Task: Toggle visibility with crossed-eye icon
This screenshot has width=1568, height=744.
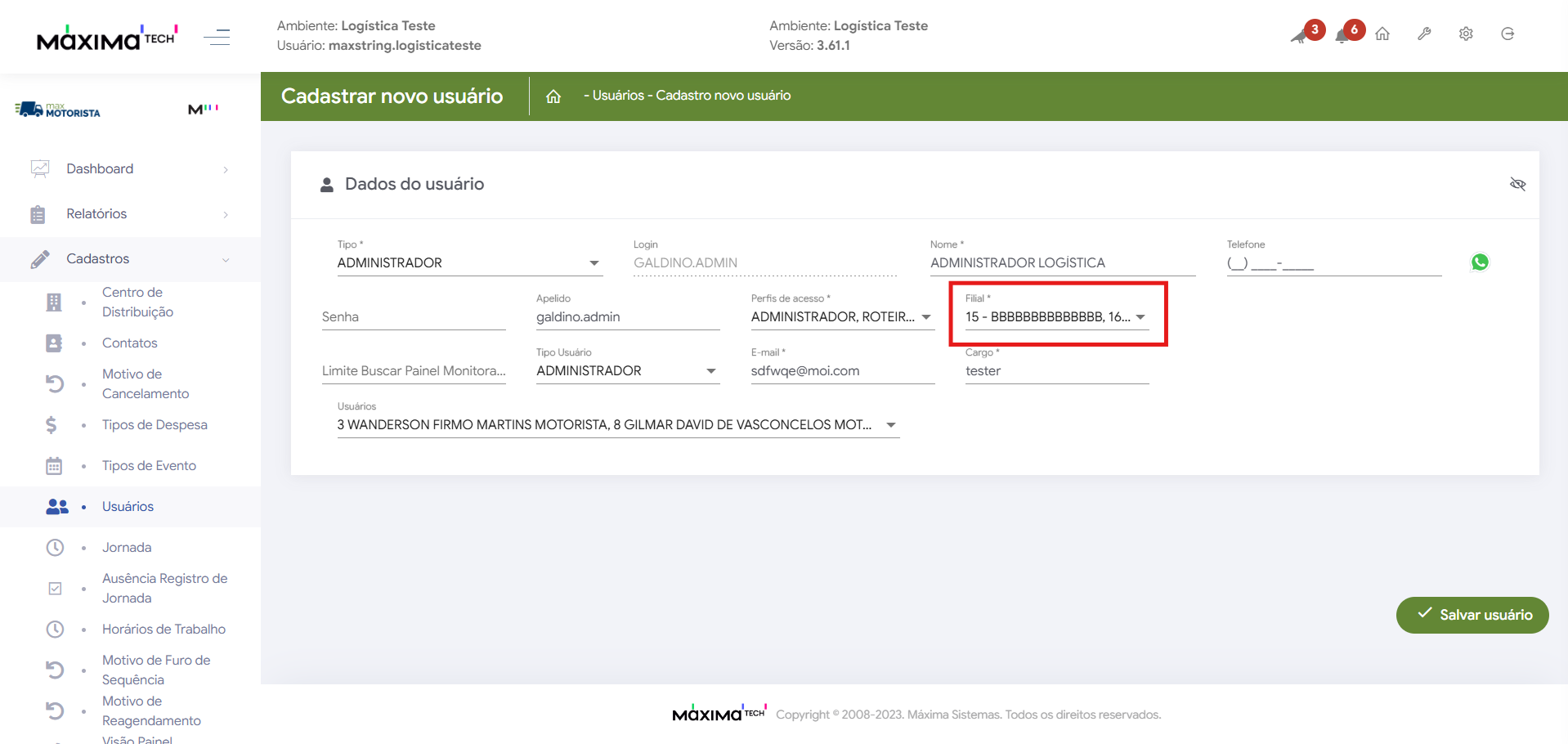Action: (x=1517, y=184)
